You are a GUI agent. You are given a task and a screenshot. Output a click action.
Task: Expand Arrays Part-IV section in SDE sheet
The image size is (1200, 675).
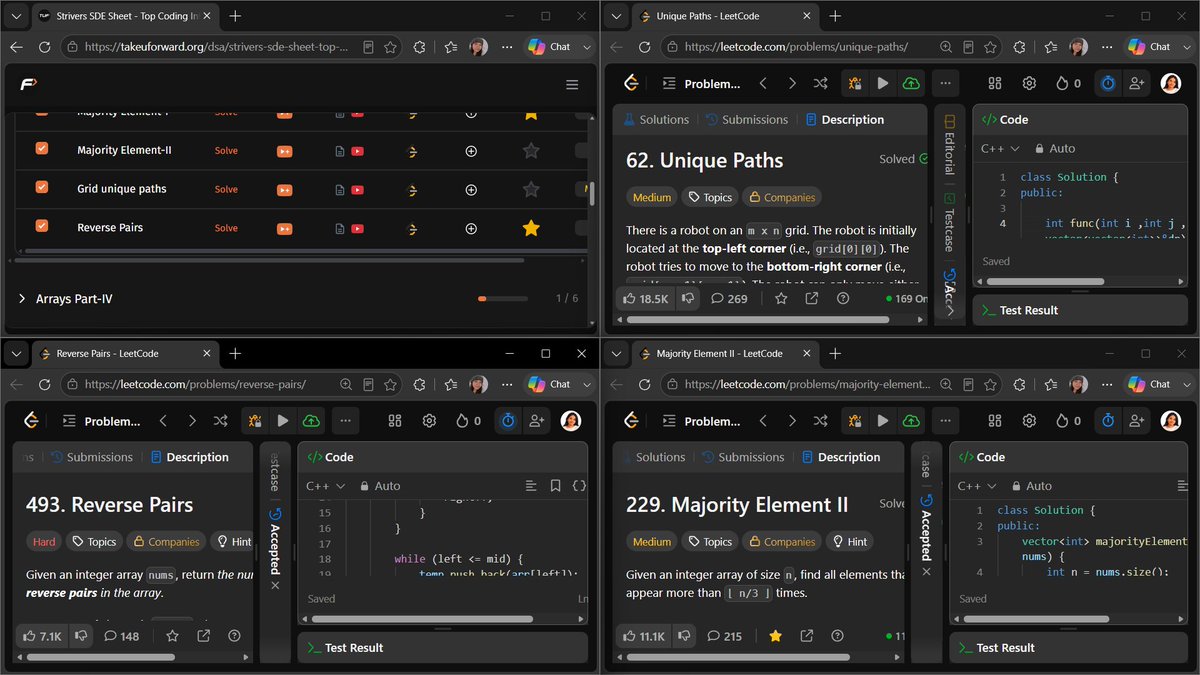[23, 299]
